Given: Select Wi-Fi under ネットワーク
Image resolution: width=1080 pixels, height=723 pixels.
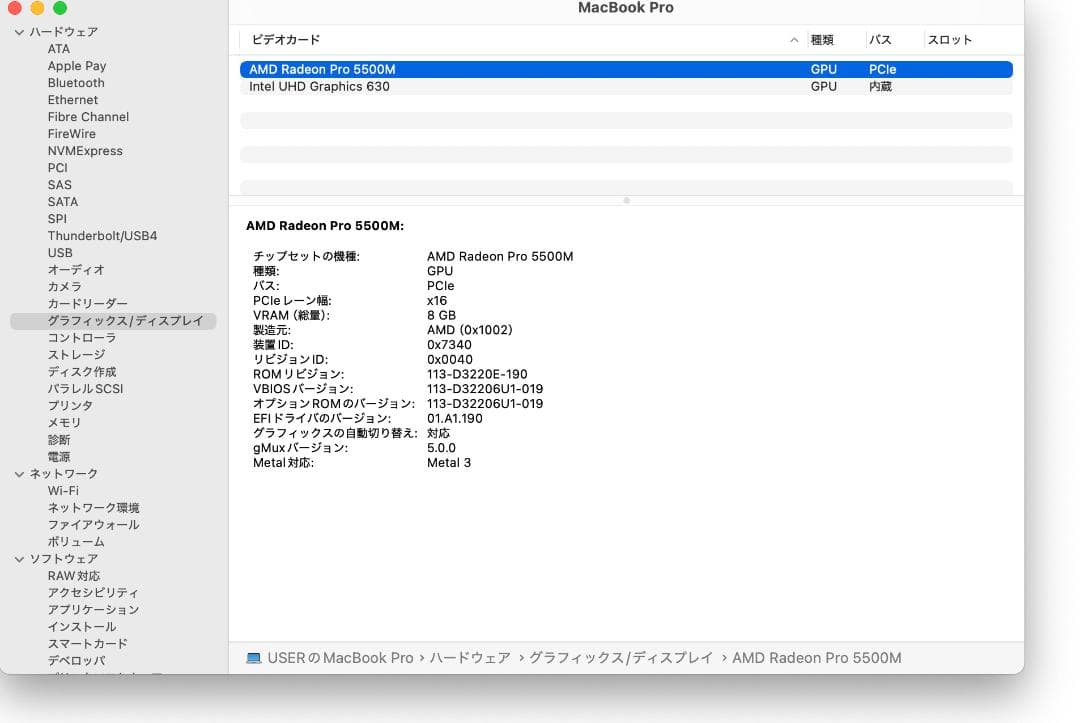Looking at the screenshot, I should point(63,490).
